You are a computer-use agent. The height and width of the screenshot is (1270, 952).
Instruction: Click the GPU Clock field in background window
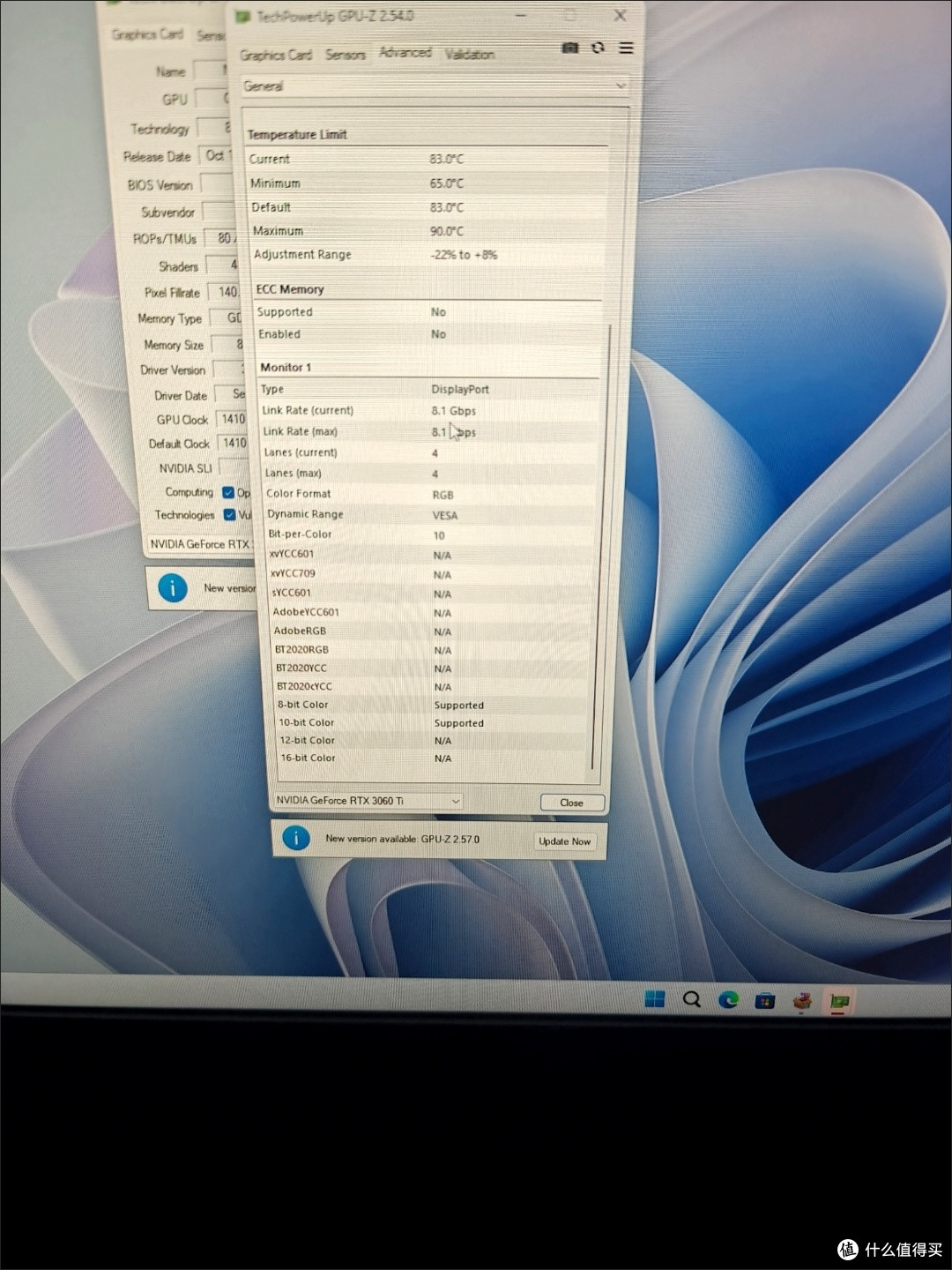(233, 419)
